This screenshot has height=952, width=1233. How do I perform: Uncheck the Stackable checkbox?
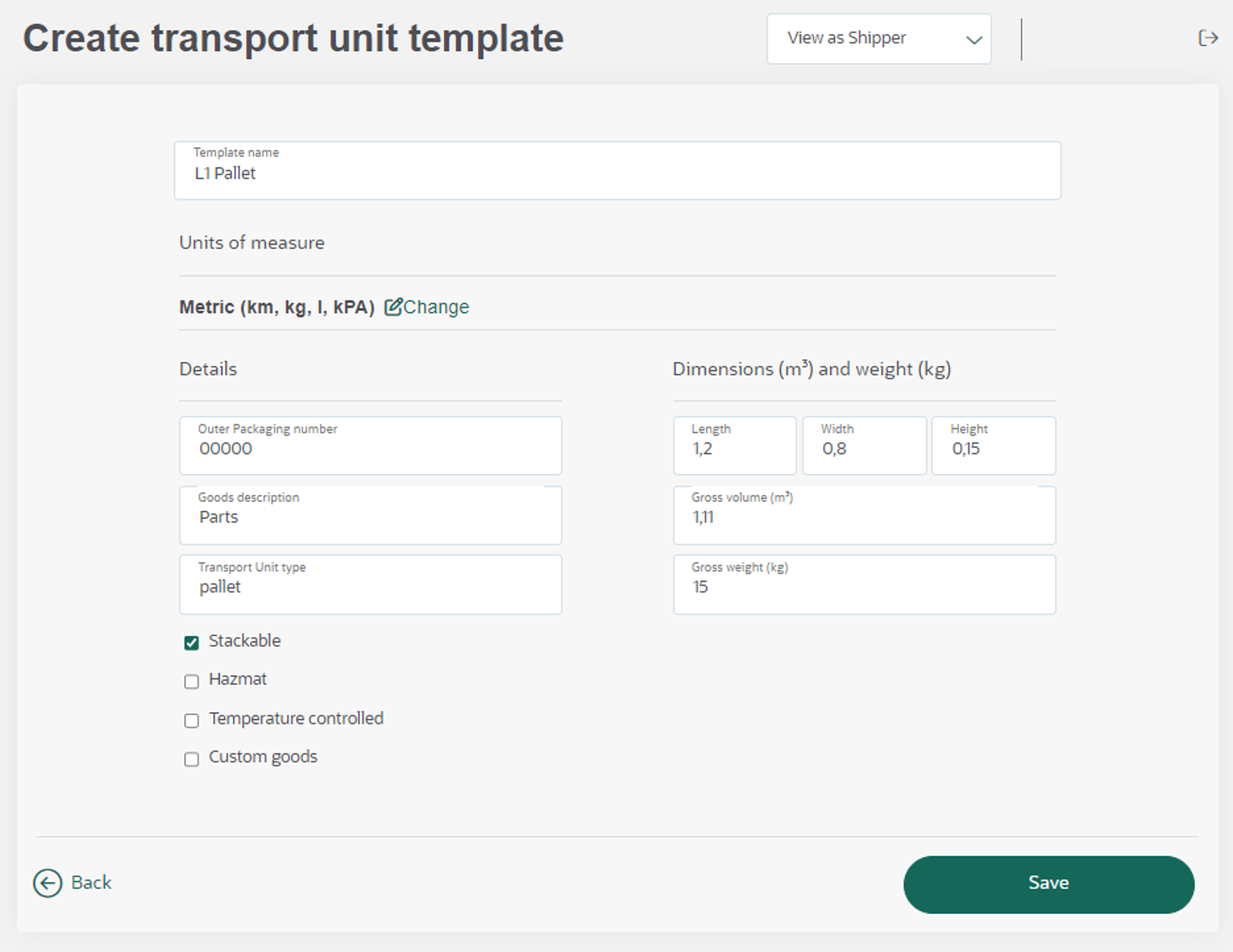(x=191, y=643)
